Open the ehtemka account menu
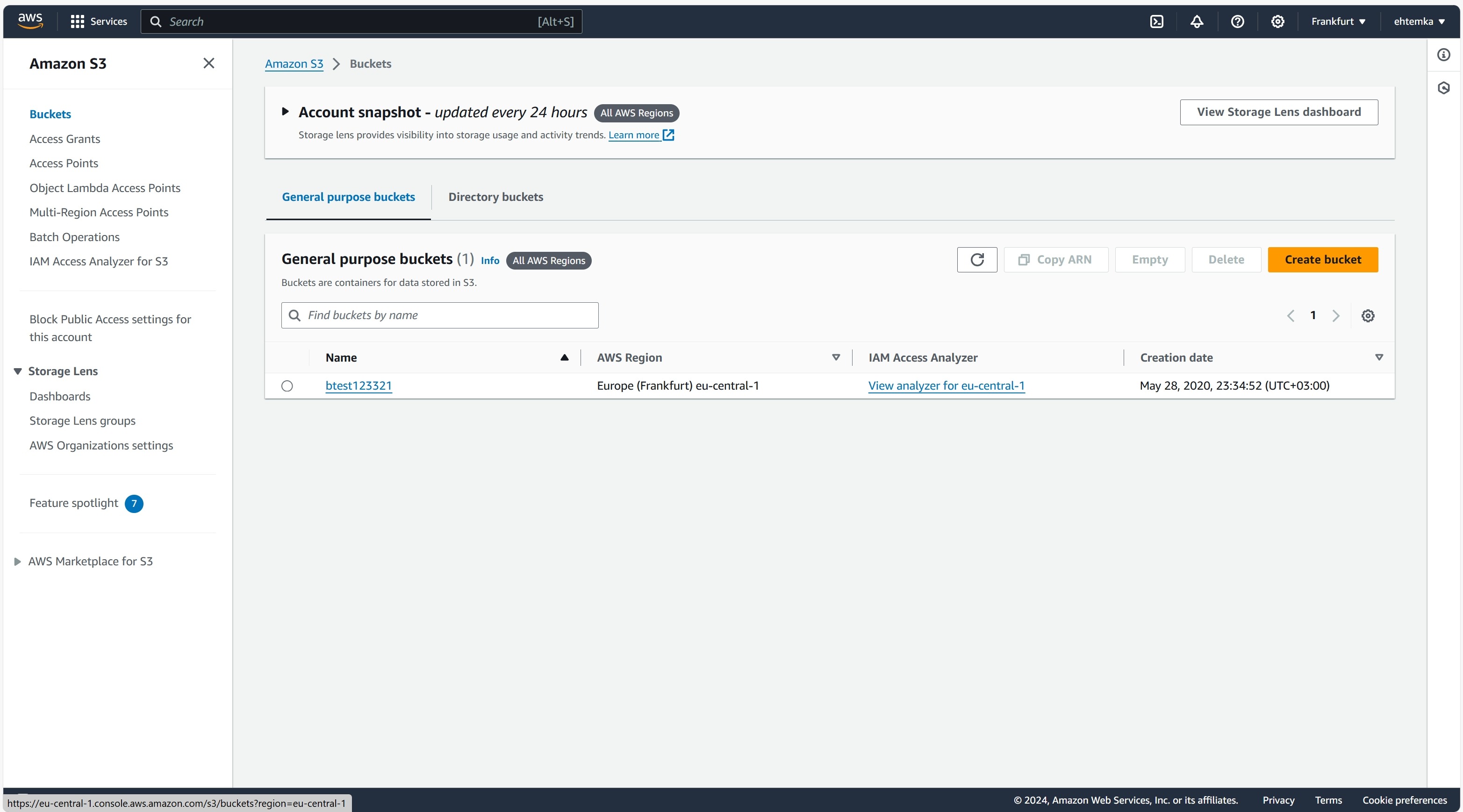Image resolution: width=1463 pixels, height=812 pixels. tap(1419, 21)
